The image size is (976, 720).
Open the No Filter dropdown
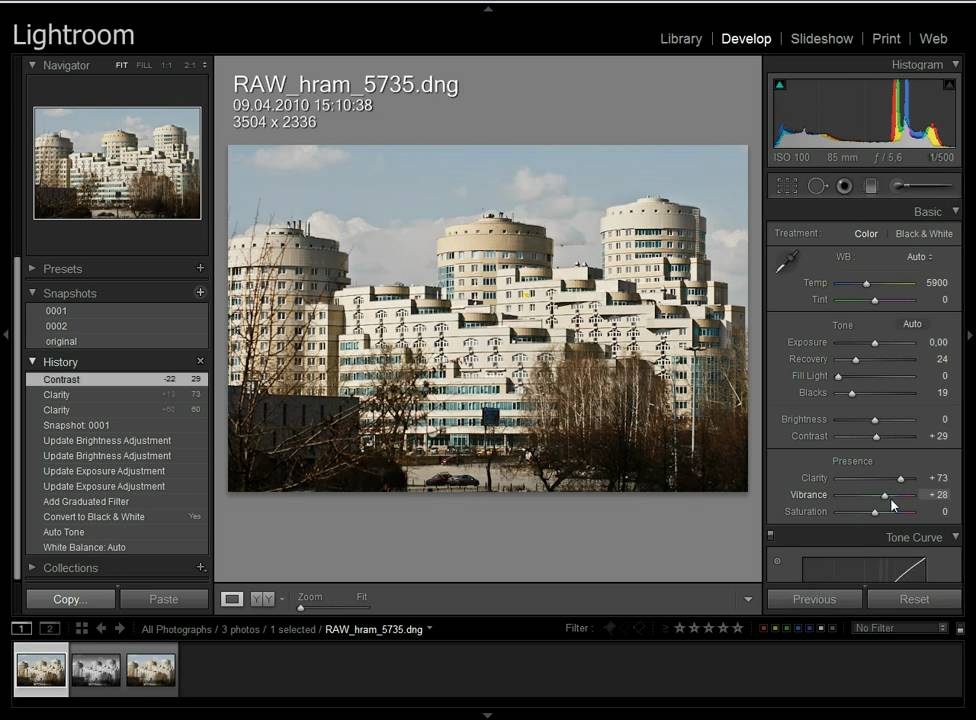pyautogui.click(x=900, y=628)
